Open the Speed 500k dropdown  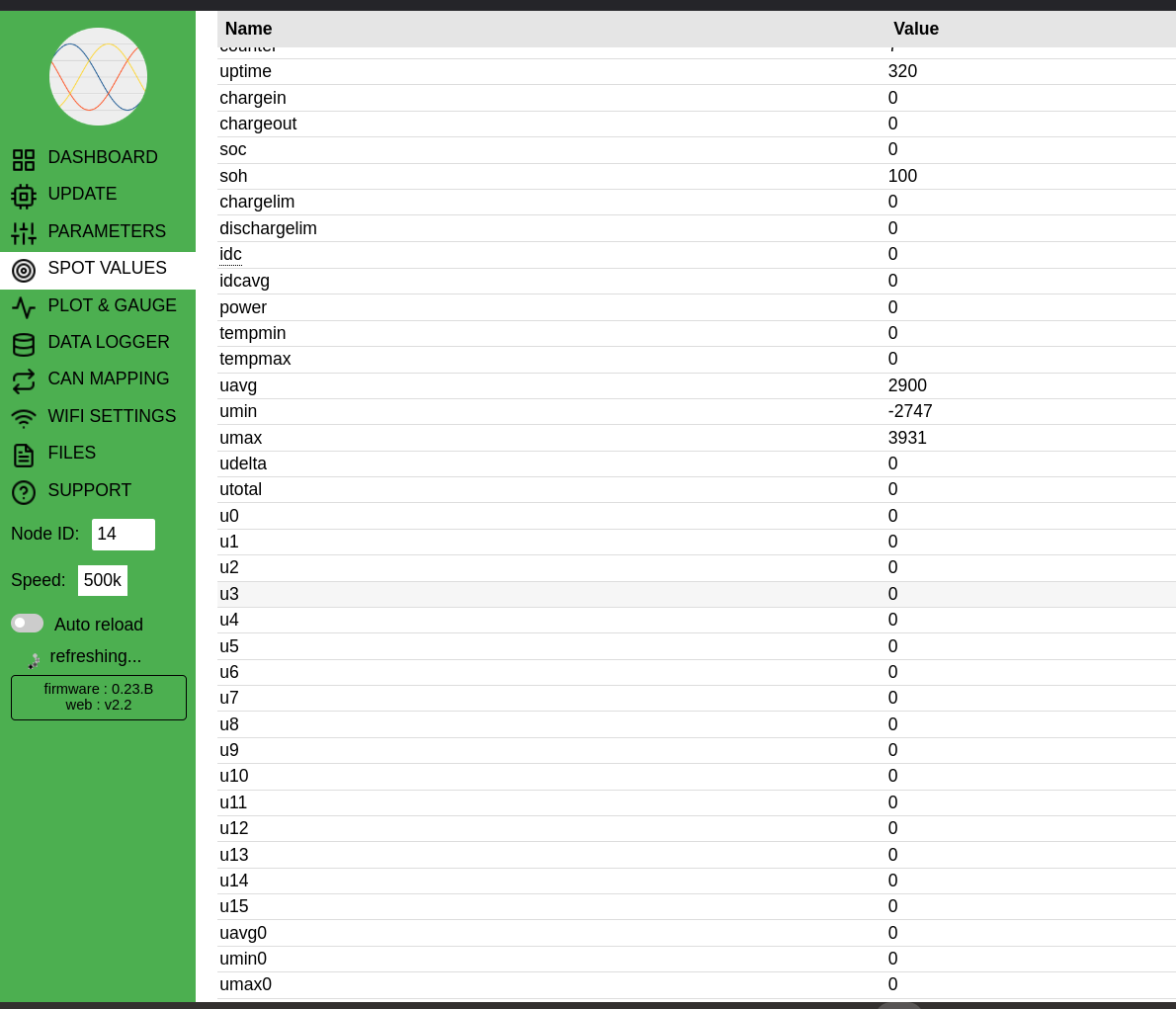pos(103,580)
